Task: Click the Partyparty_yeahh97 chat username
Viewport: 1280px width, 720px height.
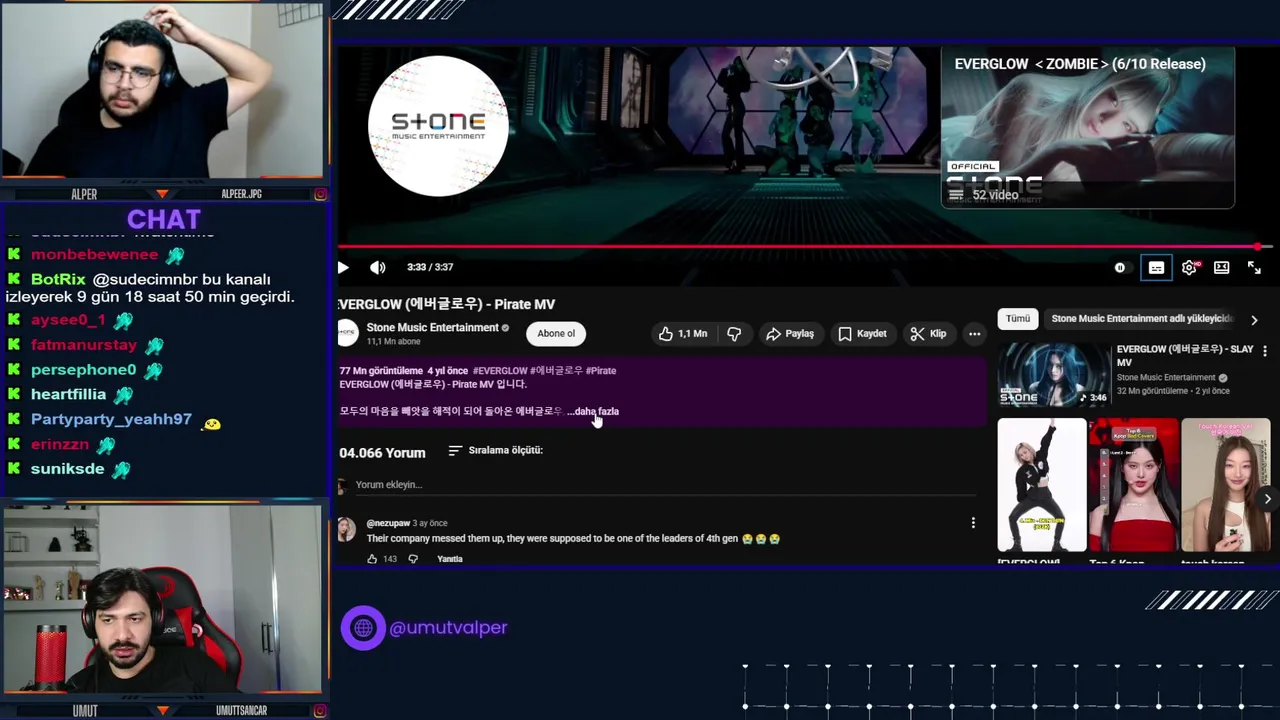Action: (111, 420)
